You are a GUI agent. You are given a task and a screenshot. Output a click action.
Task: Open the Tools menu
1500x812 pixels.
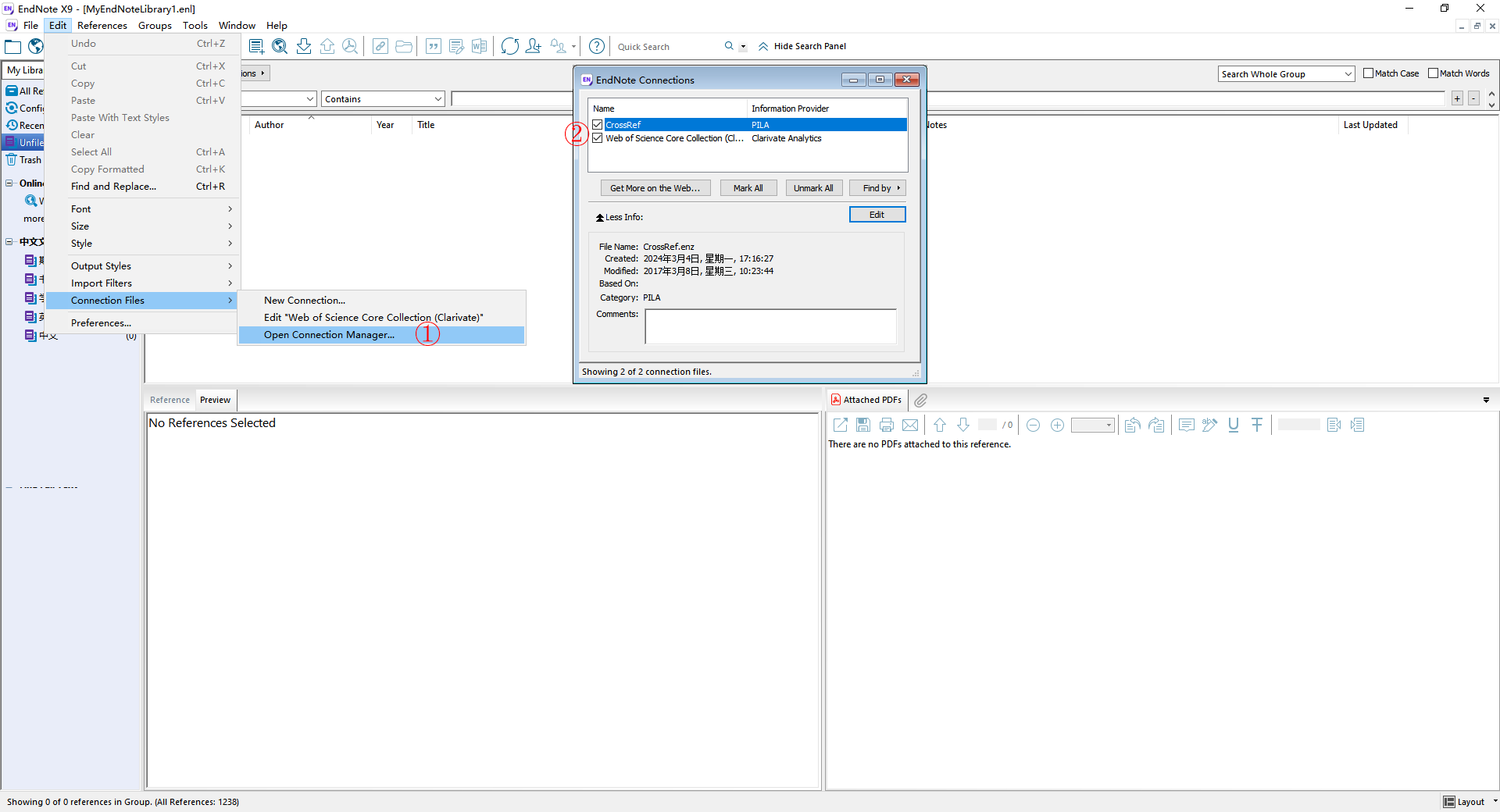coord(195,26)
